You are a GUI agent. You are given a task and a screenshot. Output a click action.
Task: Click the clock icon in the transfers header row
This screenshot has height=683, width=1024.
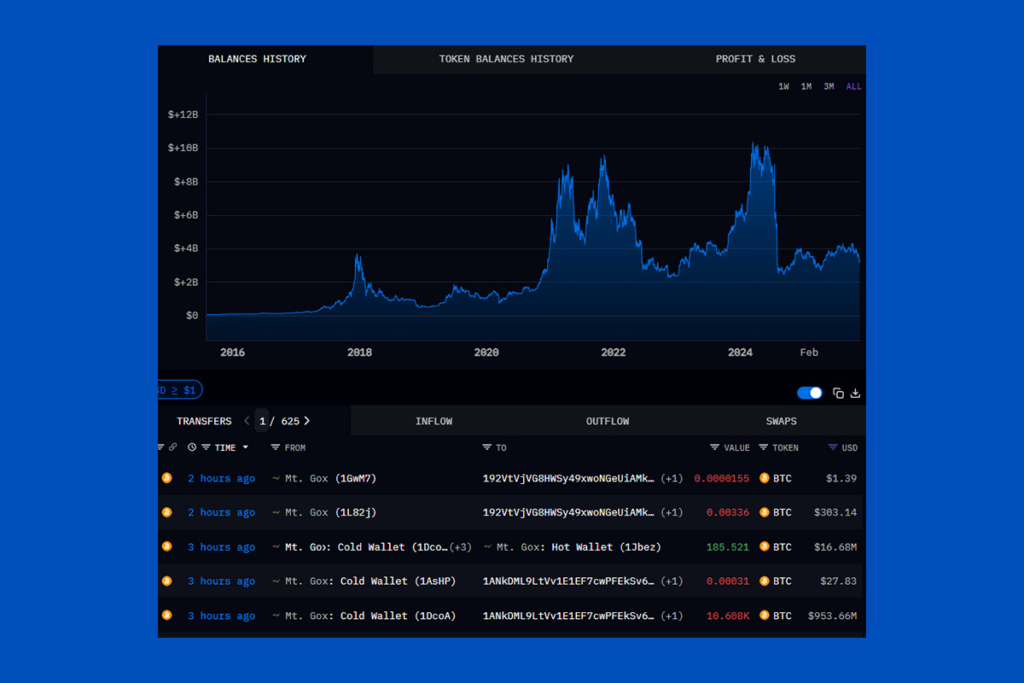point(192,448)
